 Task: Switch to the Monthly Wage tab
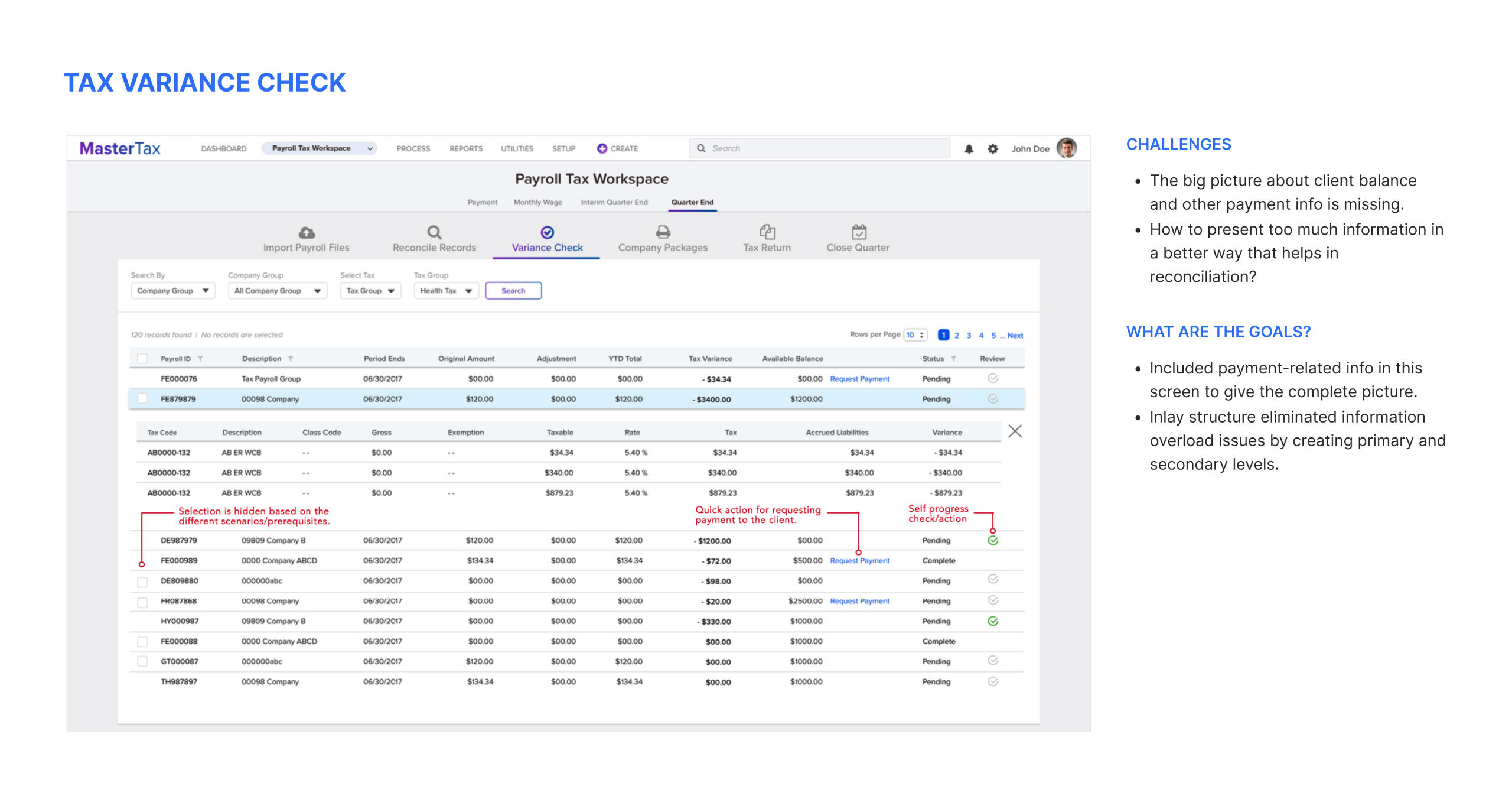point(537,202)
